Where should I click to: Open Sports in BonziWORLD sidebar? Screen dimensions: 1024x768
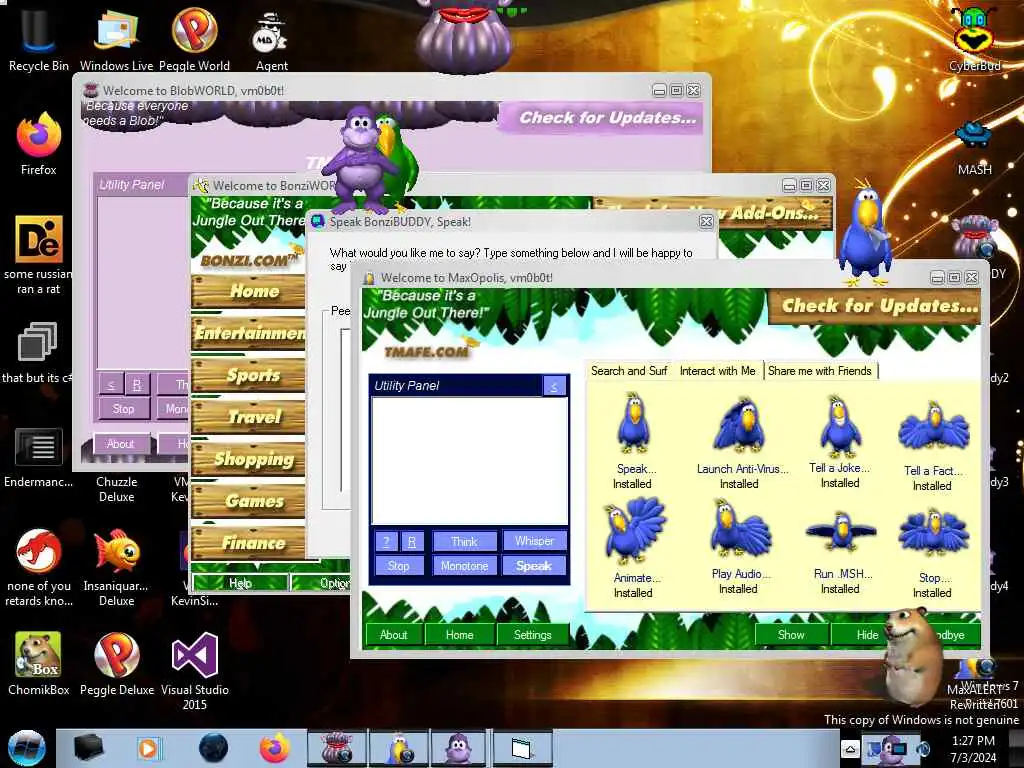[x=248, y=376]
